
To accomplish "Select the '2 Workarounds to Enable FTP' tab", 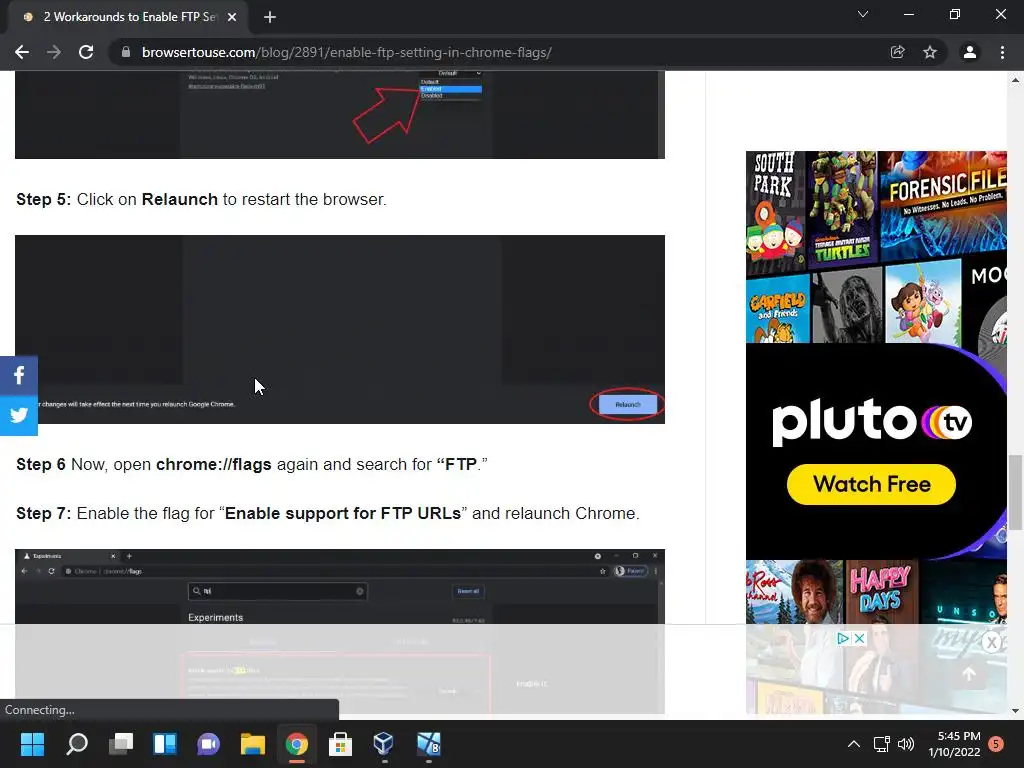I will pos(129,17).
